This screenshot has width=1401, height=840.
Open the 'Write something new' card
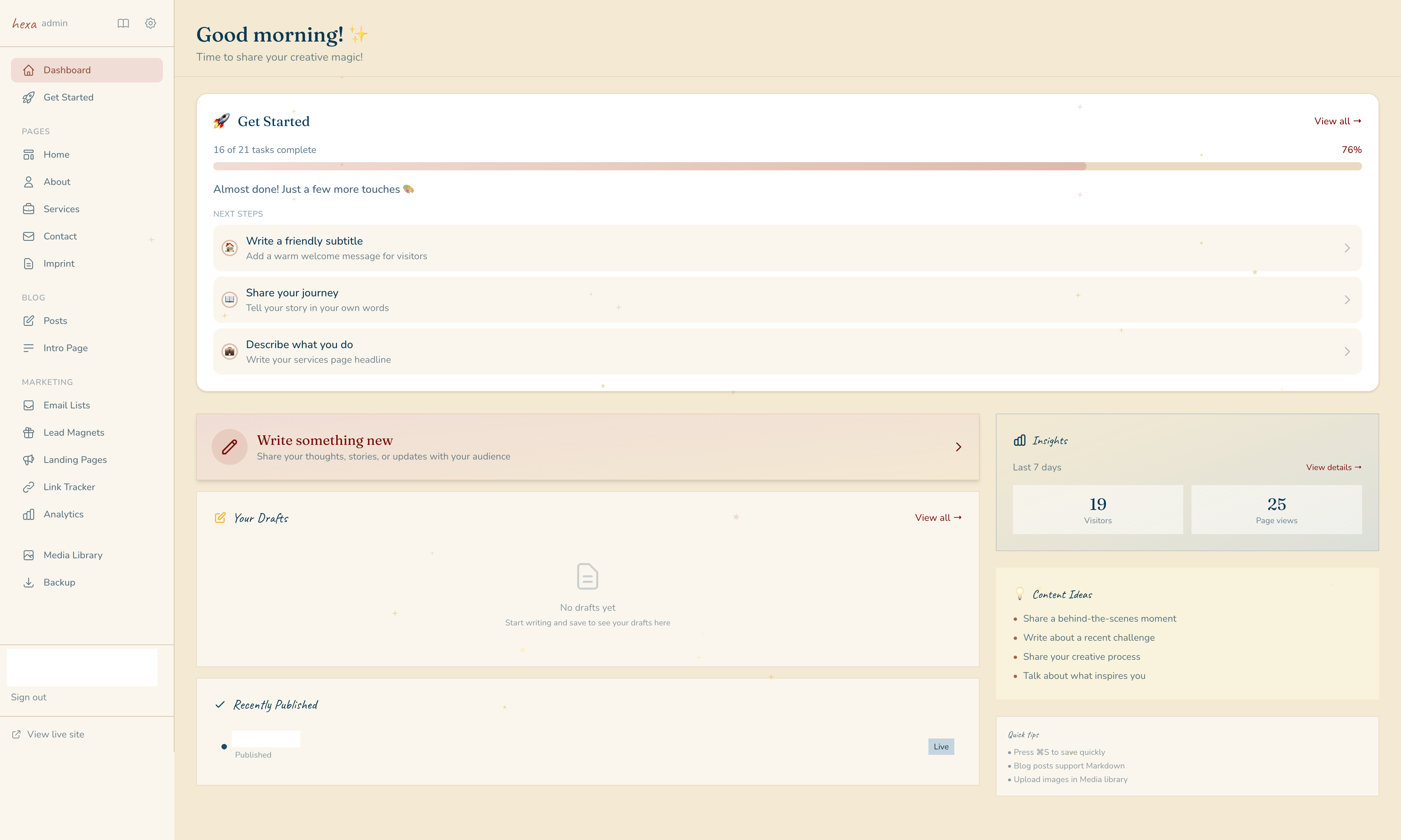pos(587,447)
